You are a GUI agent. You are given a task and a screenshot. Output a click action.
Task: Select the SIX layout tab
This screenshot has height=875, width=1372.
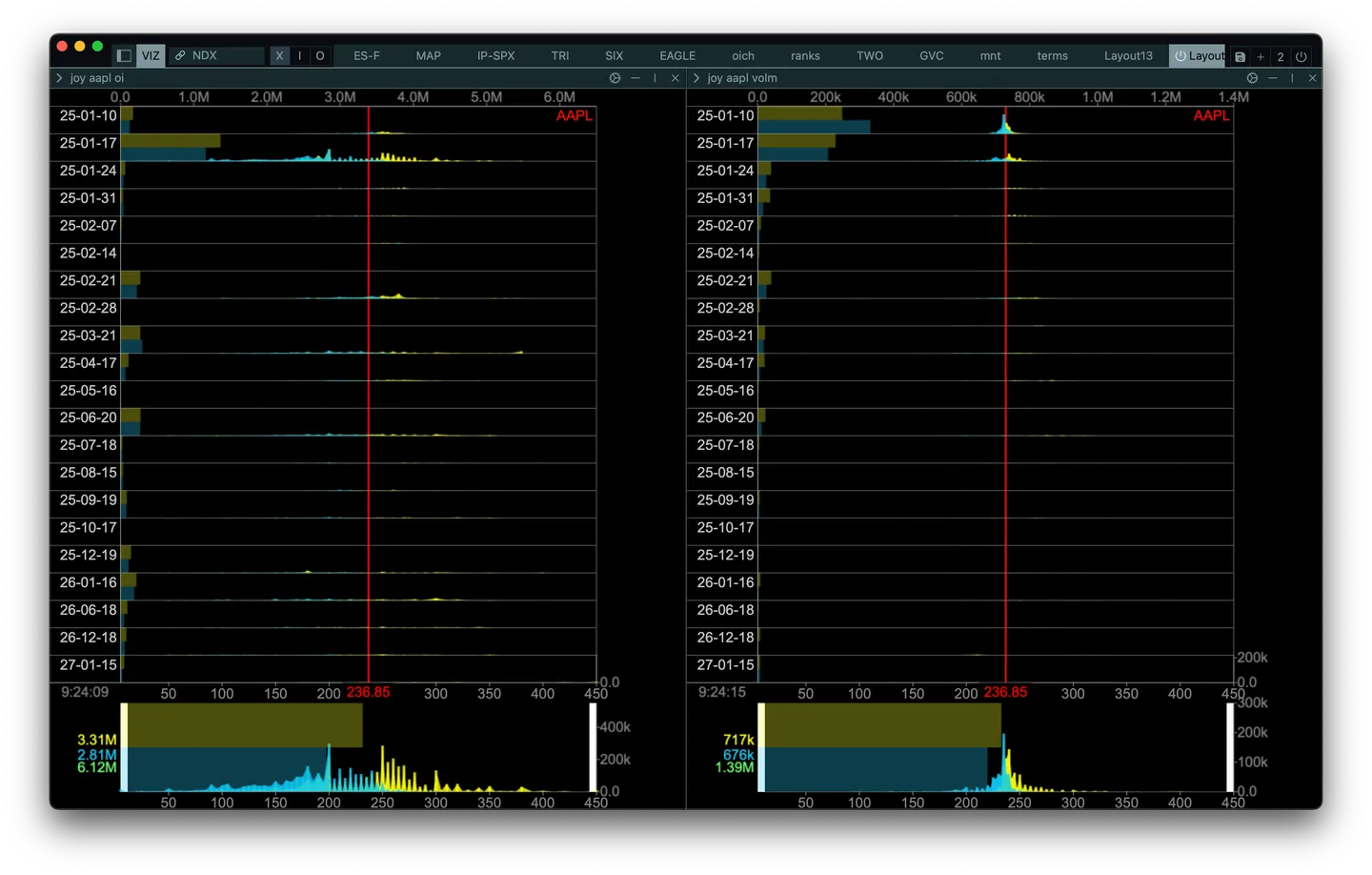[615, 56]
